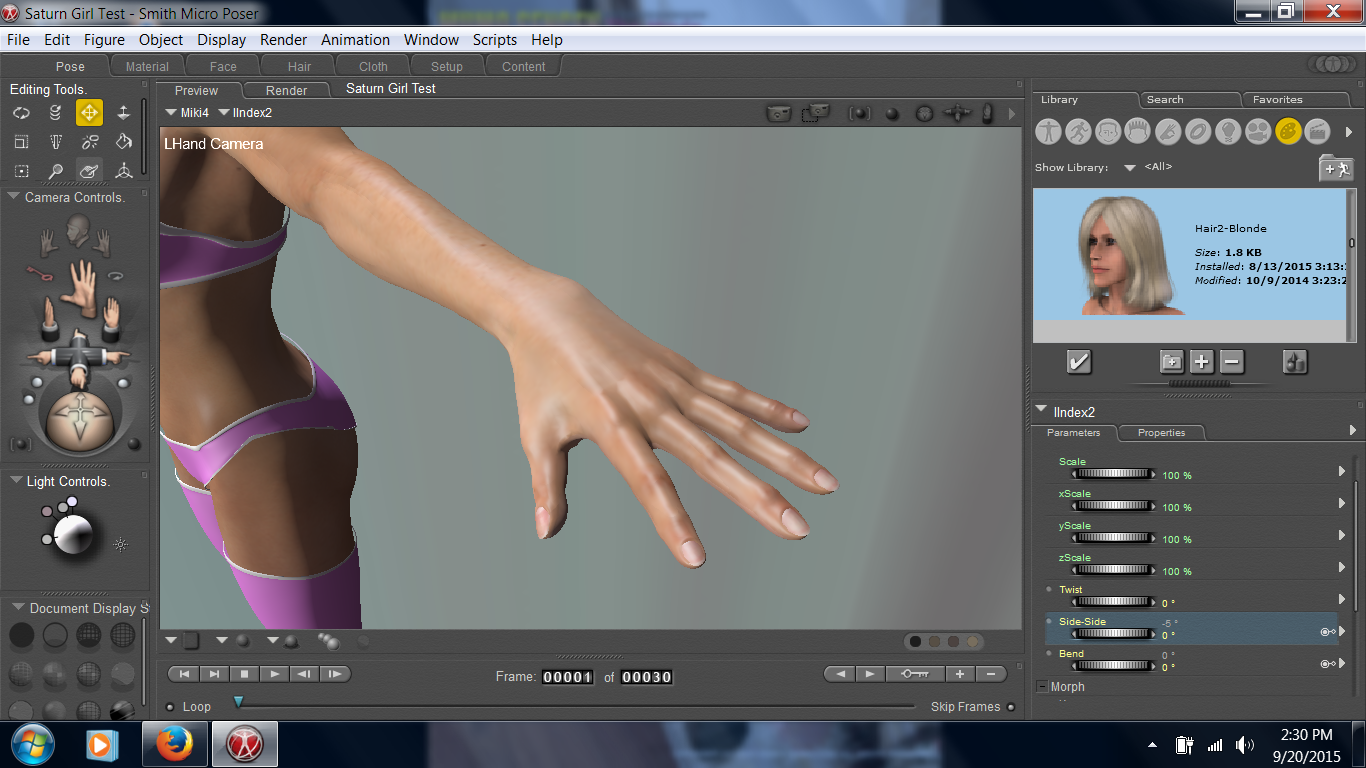The height and width of the screenshot is (768, 1366).
Task: Apply library preset with checkmark button
Action: [1078, 362]
